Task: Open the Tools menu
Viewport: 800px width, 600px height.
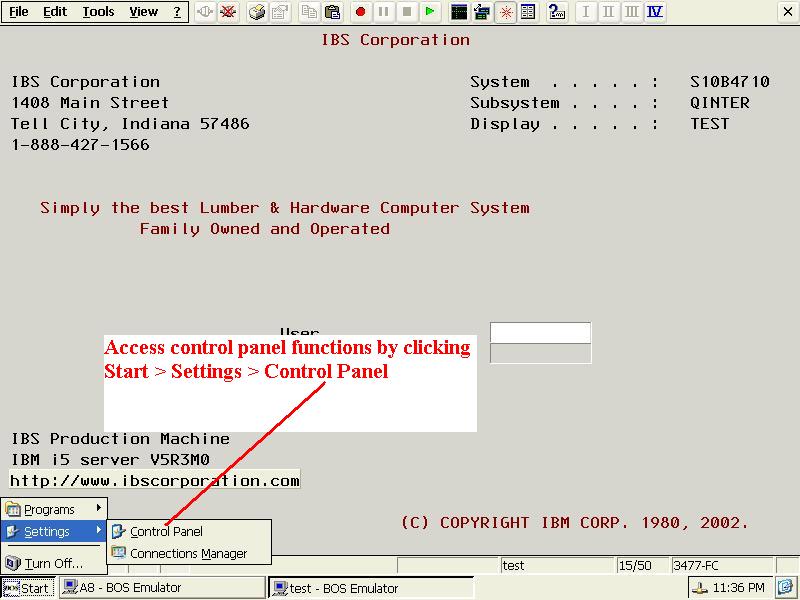Action: [x=98, y=12]
